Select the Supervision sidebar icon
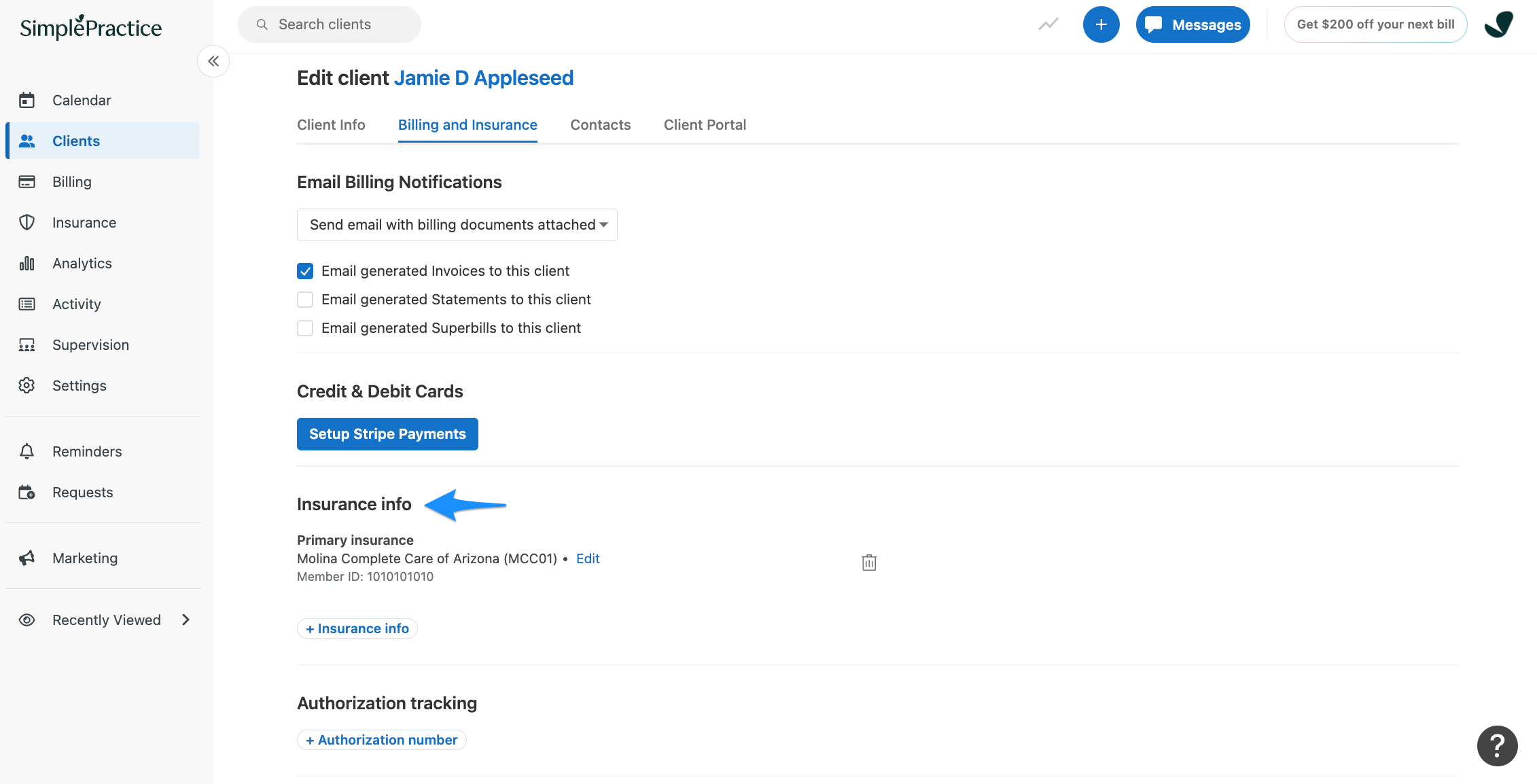The height and width of the screenshot is (784, 1537). tap(27, 344)
